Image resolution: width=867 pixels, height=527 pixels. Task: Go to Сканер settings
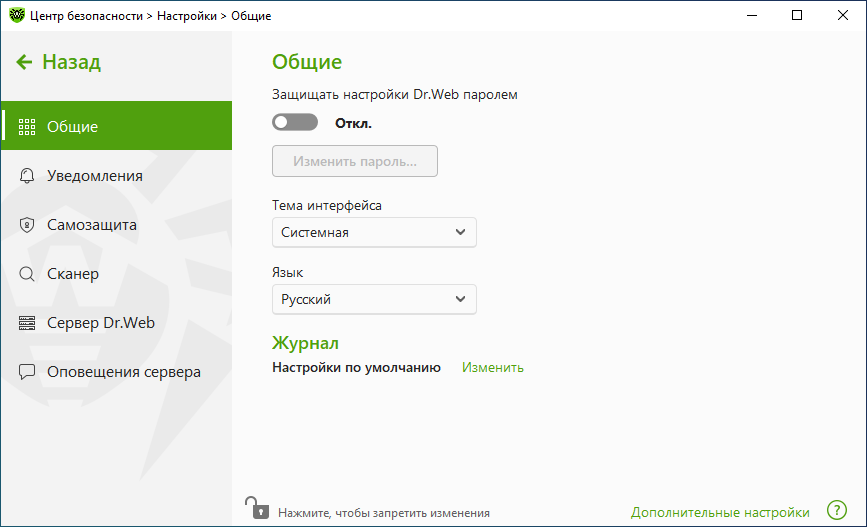(117, 274)
